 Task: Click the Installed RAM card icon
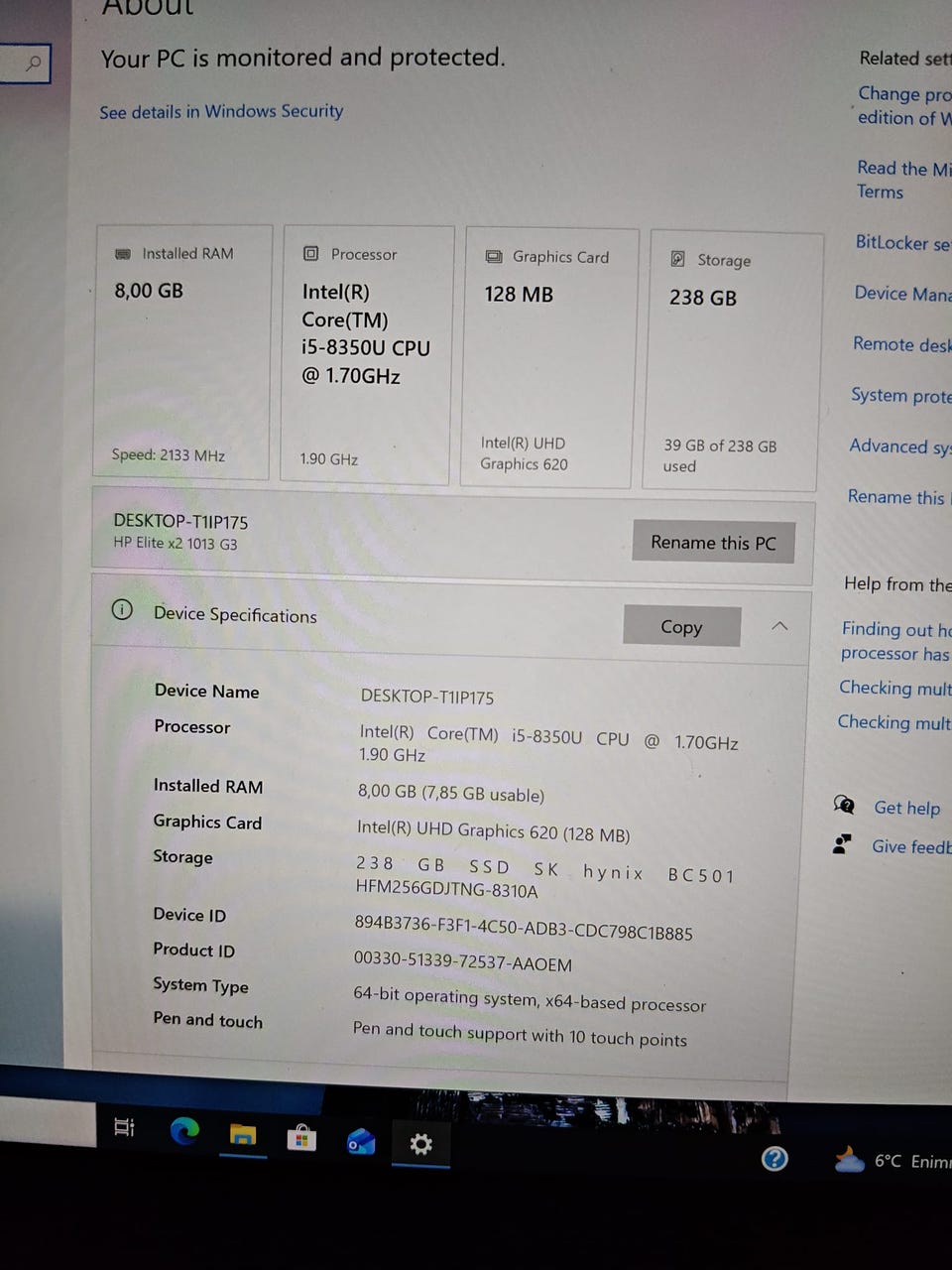tap(123, 254)
